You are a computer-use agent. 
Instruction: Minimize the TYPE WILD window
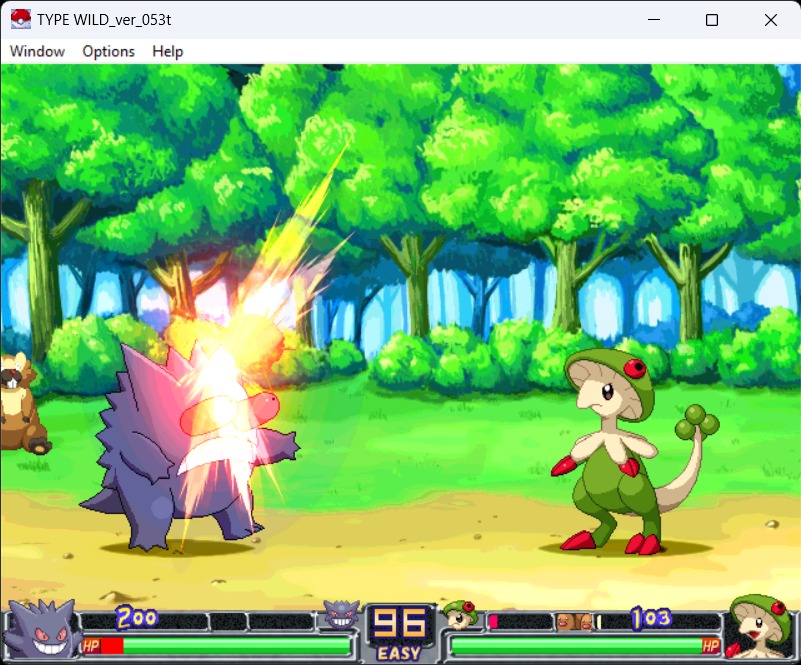point(654,19)
